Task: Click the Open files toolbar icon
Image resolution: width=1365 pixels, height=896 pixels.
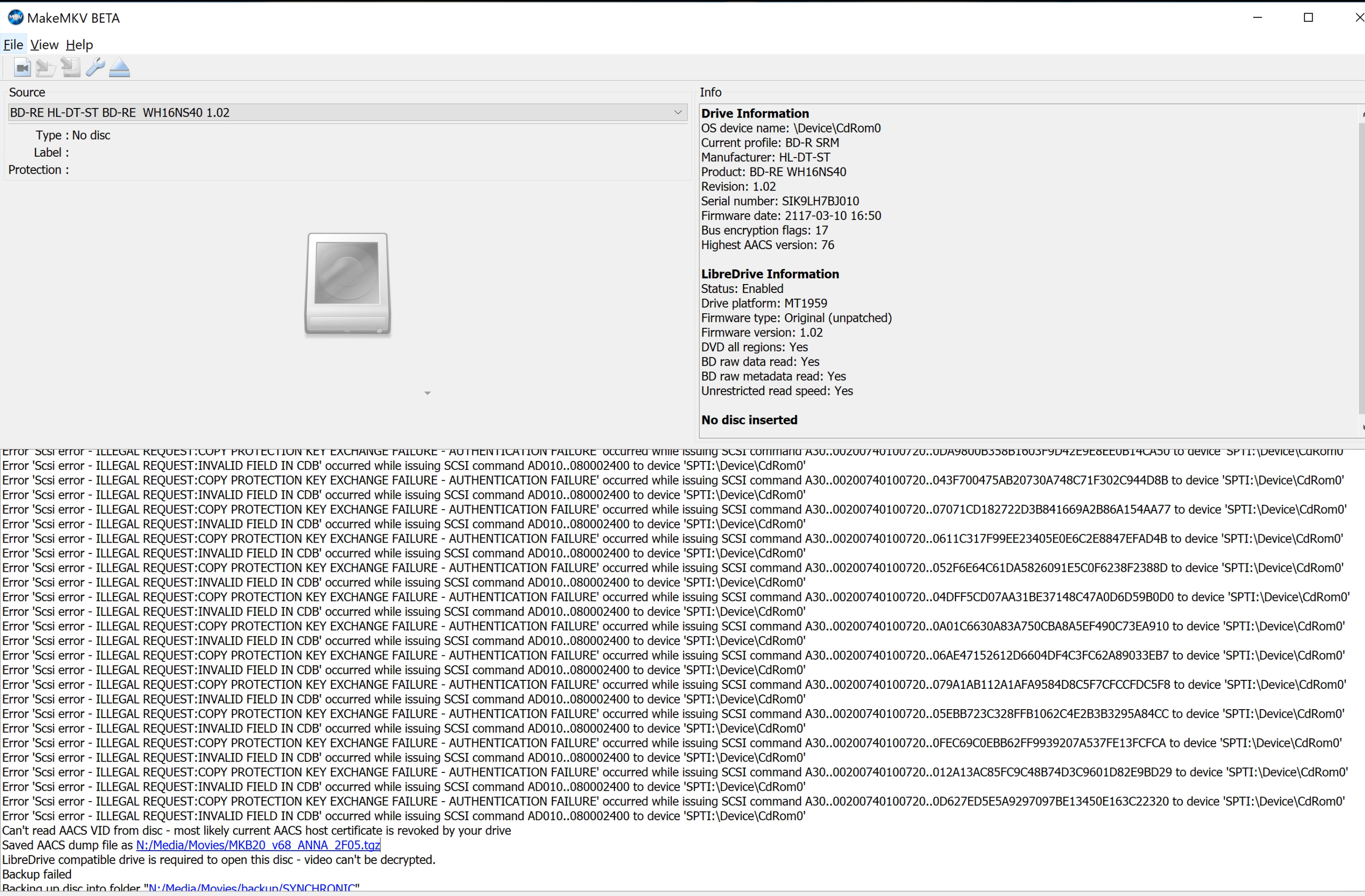Action: coord(22,67)
